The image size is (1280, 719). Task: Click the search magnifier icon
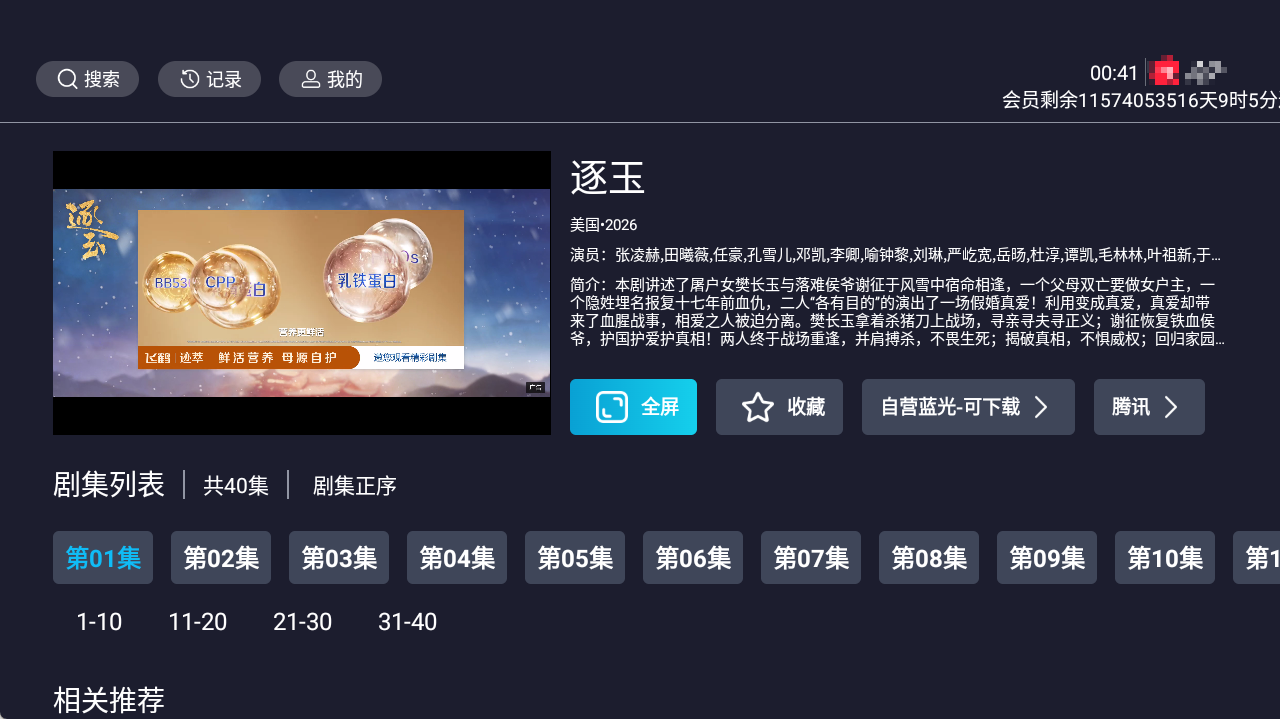pyautogui.click(x=67, y=79)
